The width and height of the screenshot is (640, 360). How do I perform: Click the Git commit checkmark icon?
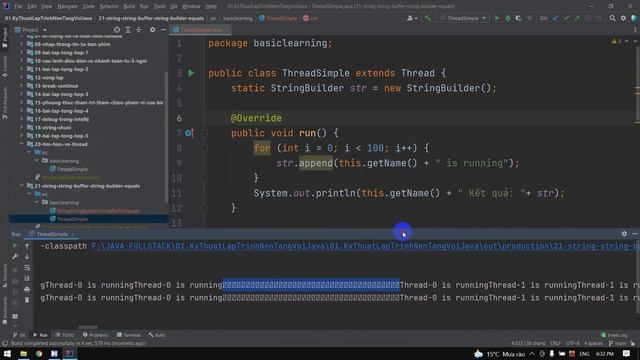[566, 18]
